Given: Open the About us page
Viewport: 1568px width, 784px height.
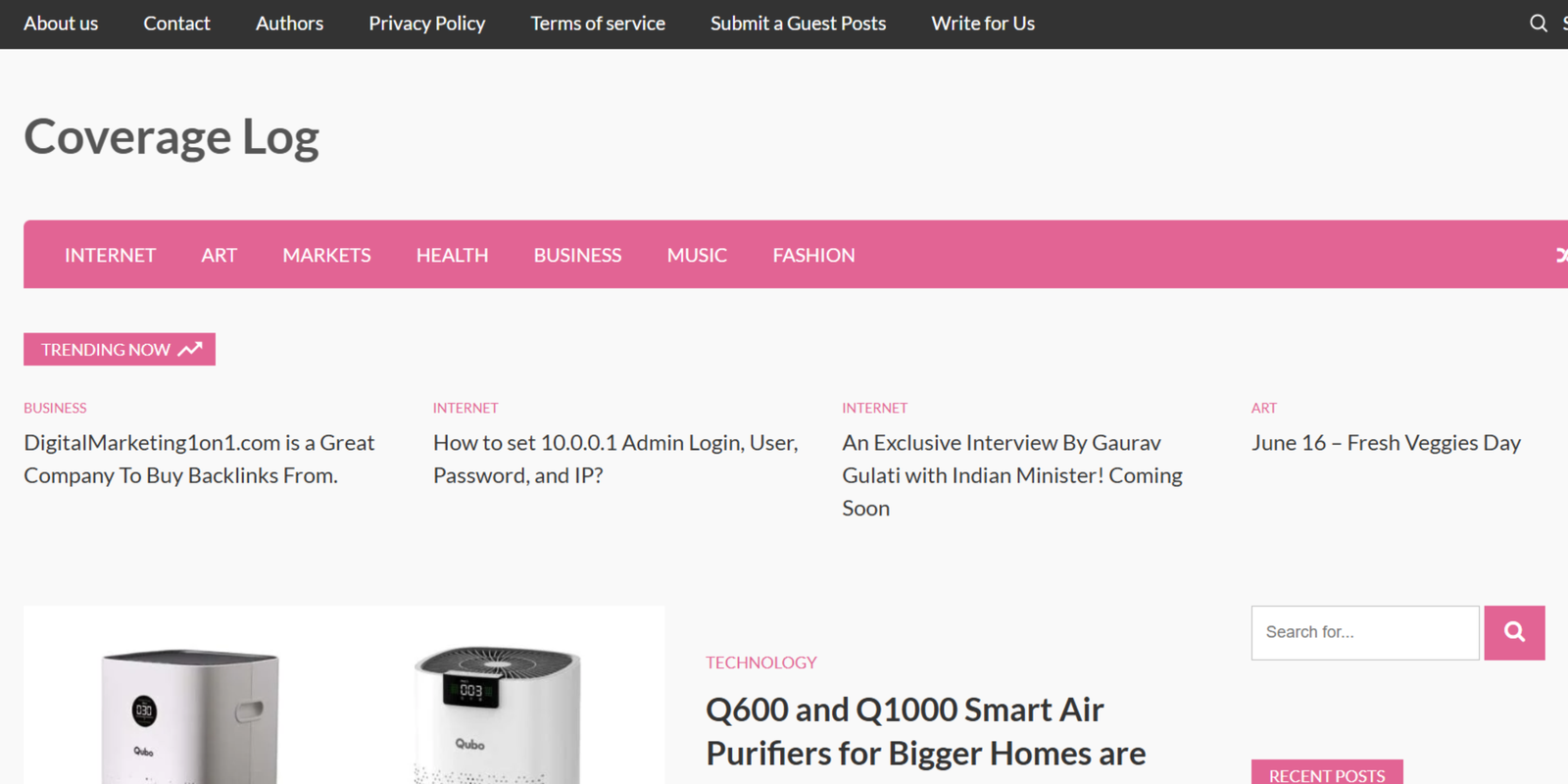Looking at the screenshot, I should point(61,24).
